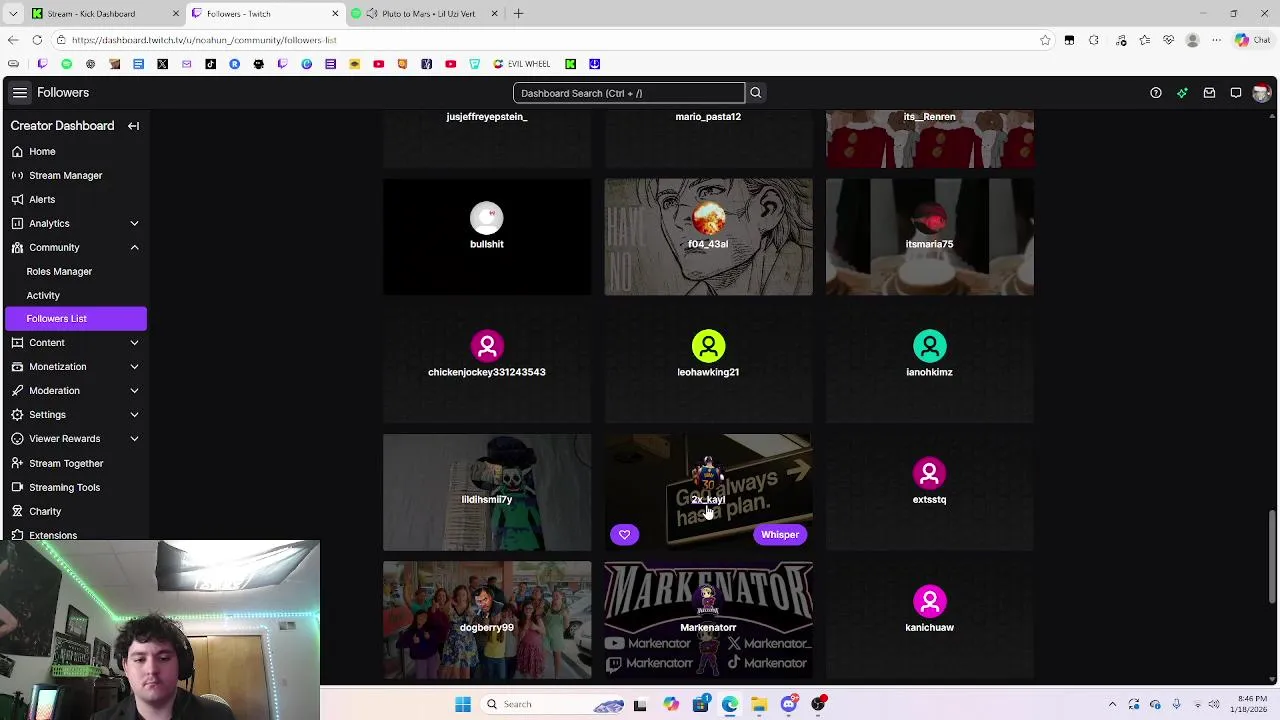
Task: Open Streaming Tools in the sidebar
Action: click(x=74, y=487)
